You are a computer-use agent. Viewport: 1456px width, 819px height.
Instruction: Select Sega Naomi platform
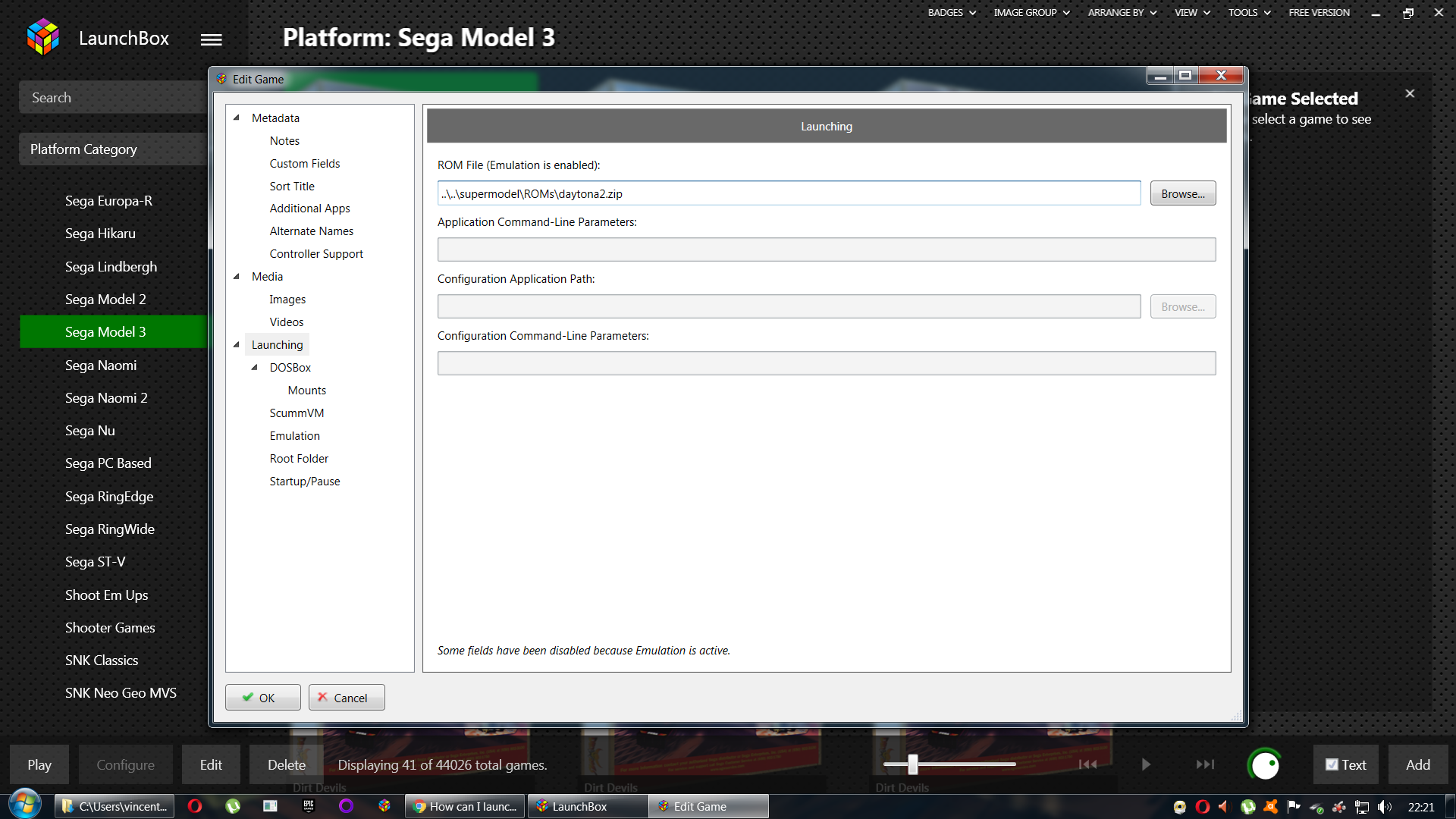[101, 366]
